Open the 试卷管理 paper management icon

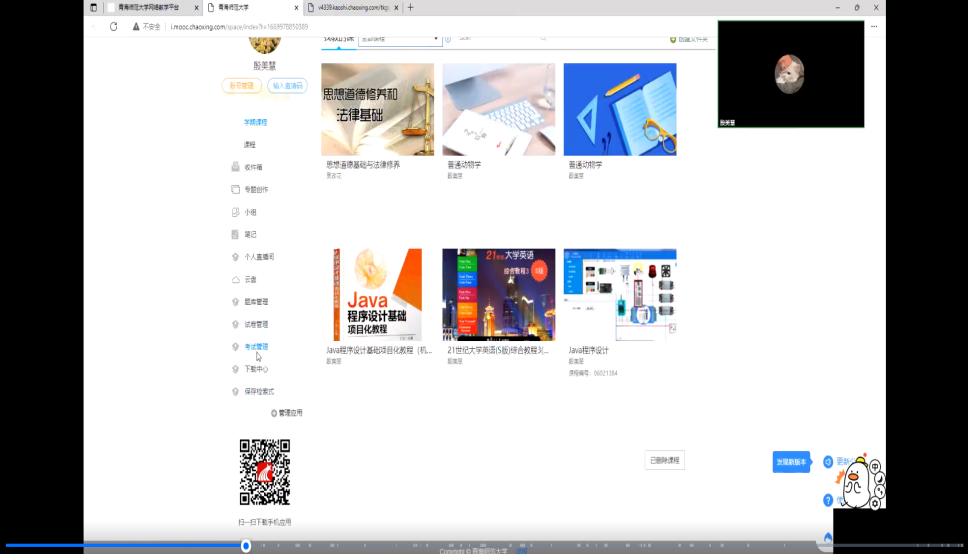(x=235, y=324)
